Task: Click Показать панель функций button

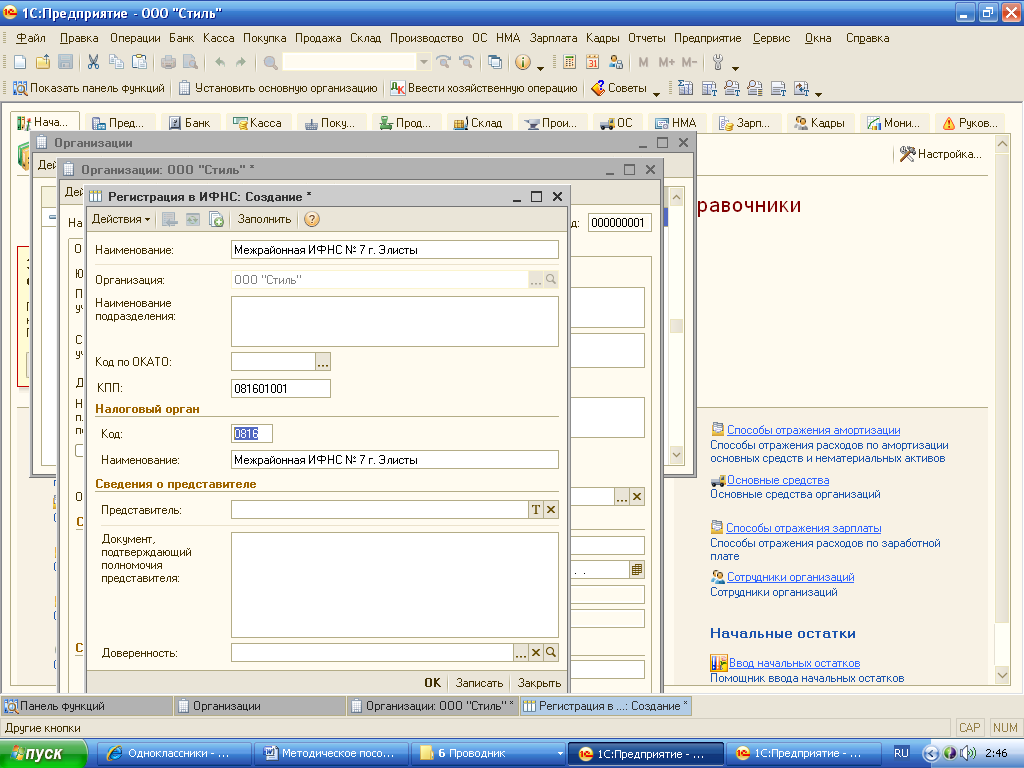Action: coord(89,88)
